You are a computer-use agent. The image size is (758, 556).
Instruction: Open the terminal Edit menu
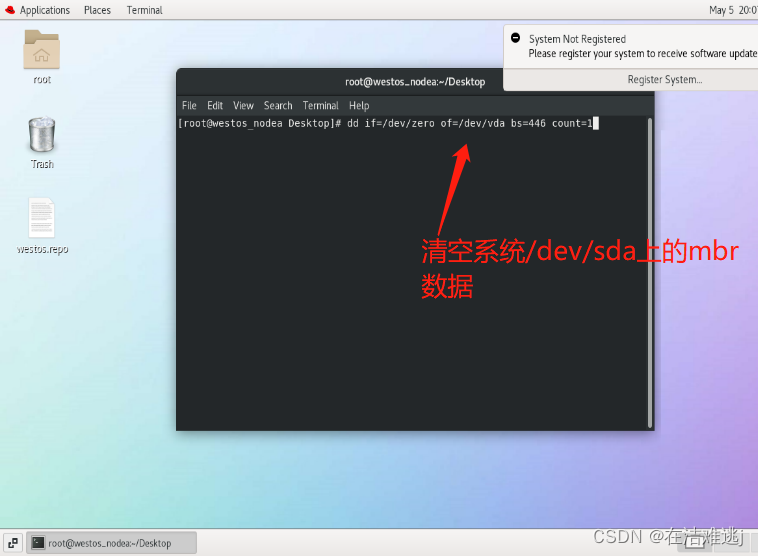[x=215, y=105]
